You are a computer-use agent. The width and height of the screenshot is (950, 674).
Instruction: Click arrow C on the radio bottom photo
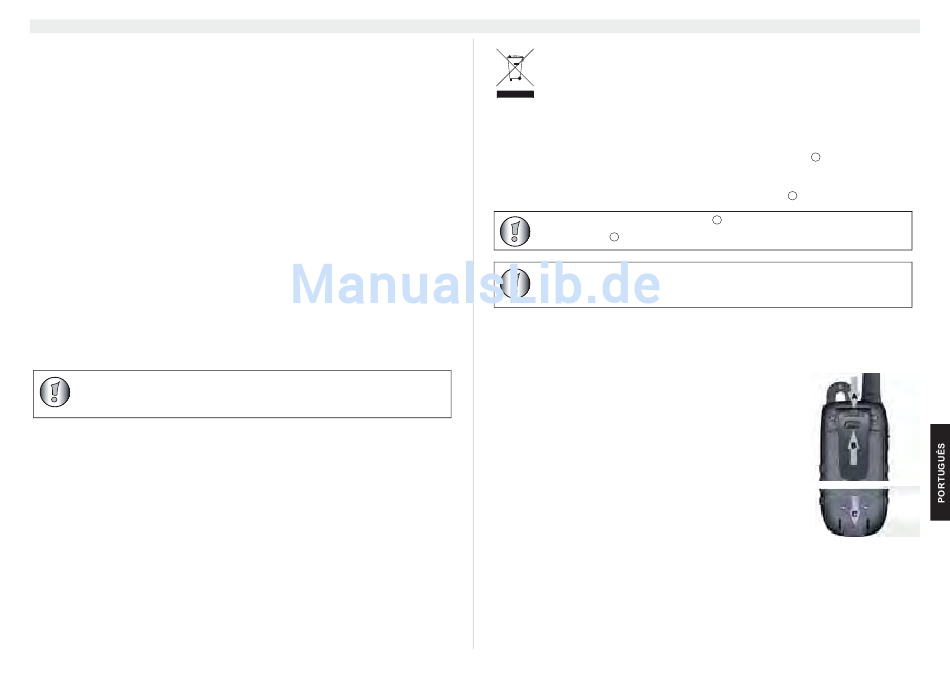coord(854,510)
